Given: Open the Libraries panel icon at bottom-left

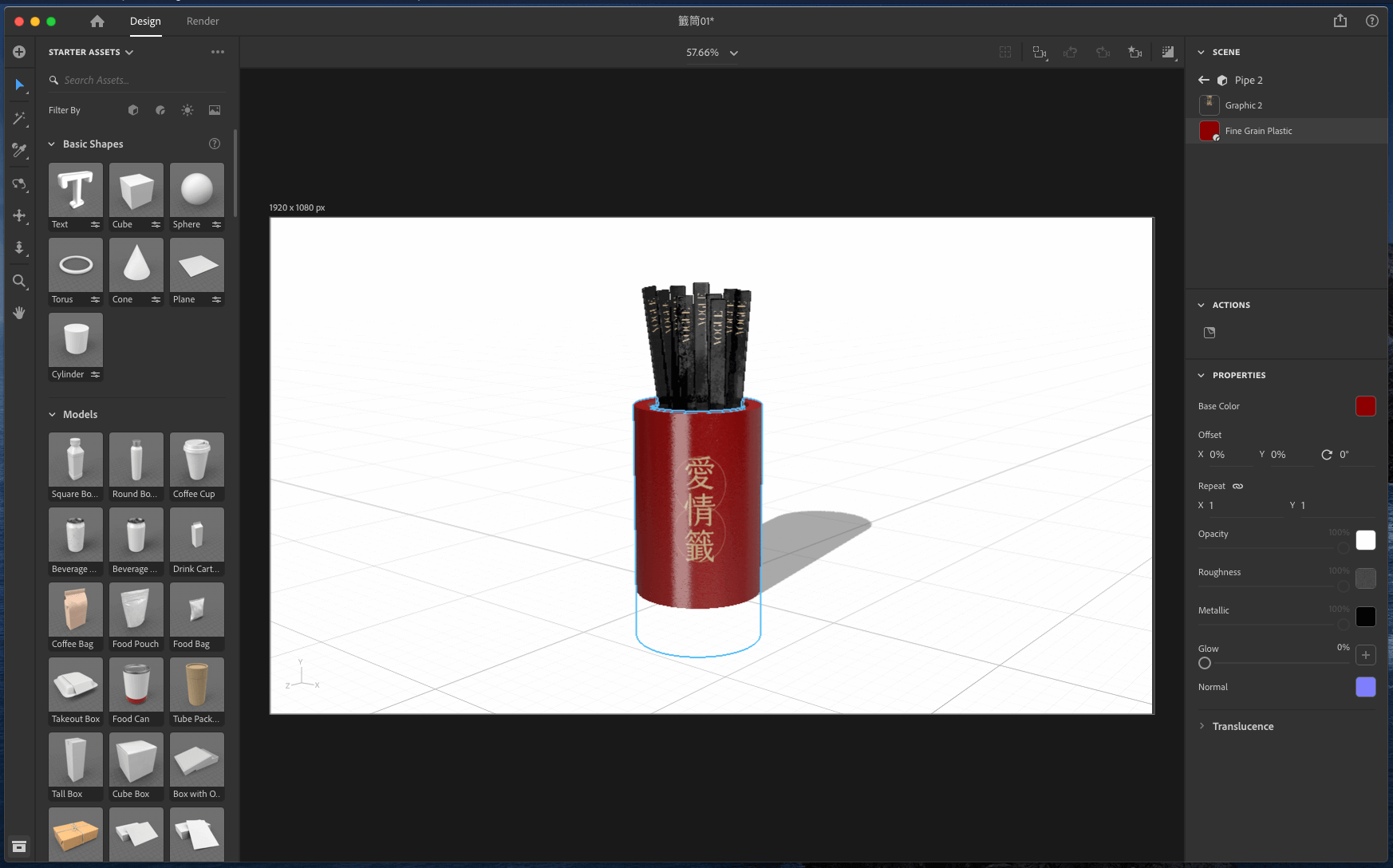Looking at the screenshot, I should (19, 846).
